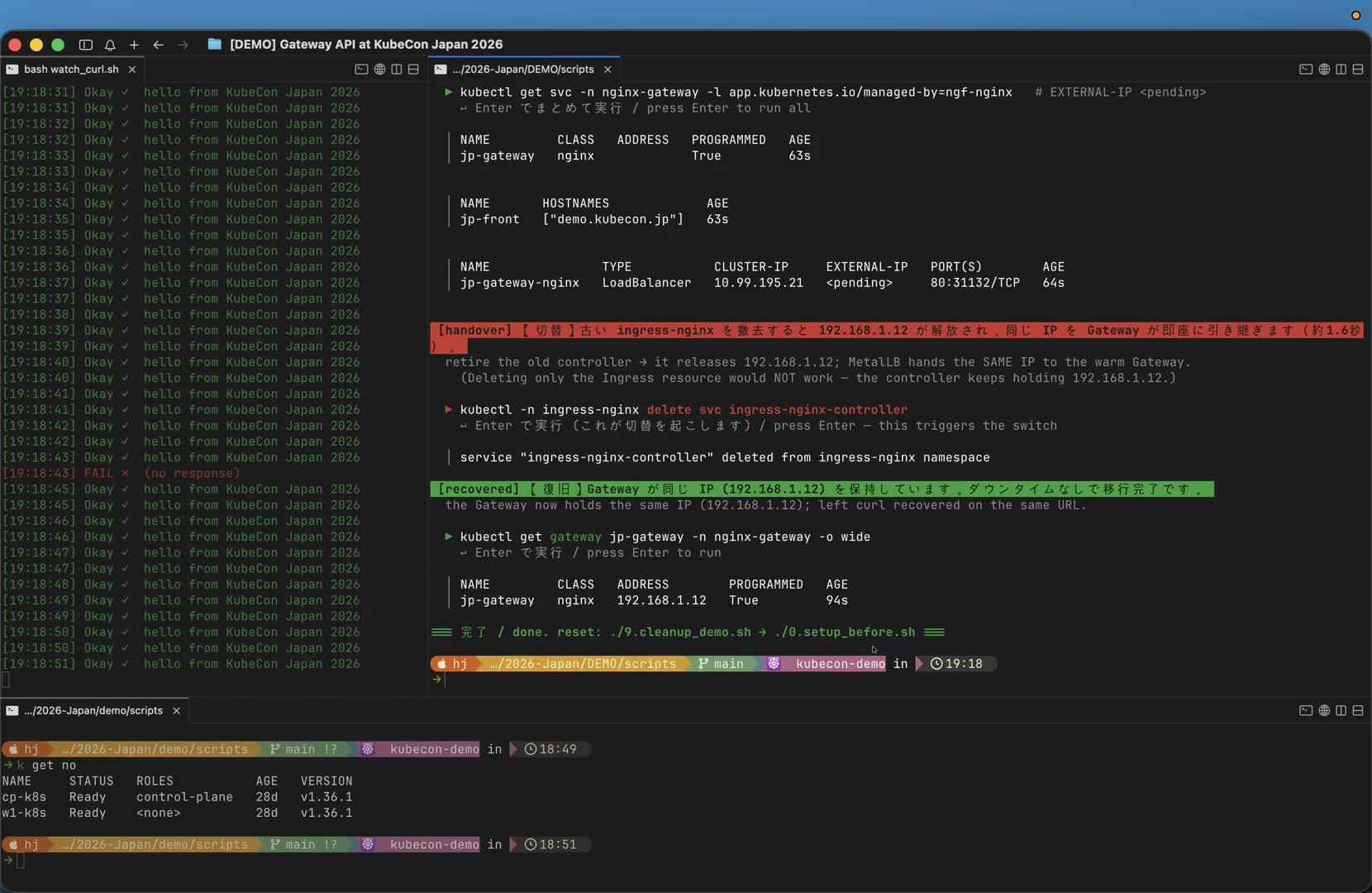This screenshot has height=893, width=1372.
Task: Click the '18:51' time in the bottom pane
Action: 558,845
